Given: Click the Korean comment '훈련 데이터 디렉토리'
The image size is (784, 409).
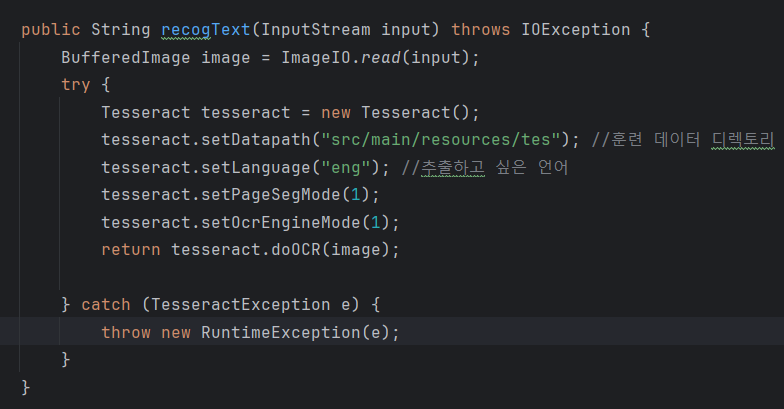Looking at the screenshot, I should click(x=692, y=140).
